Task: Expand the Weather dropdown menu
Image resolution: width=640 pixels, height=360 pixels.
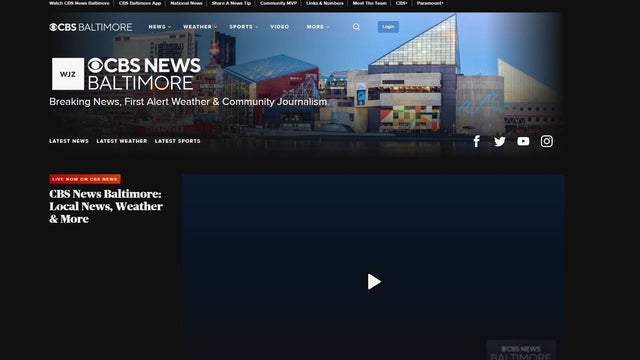Action: pyautogui.click(x=200, y=27)
